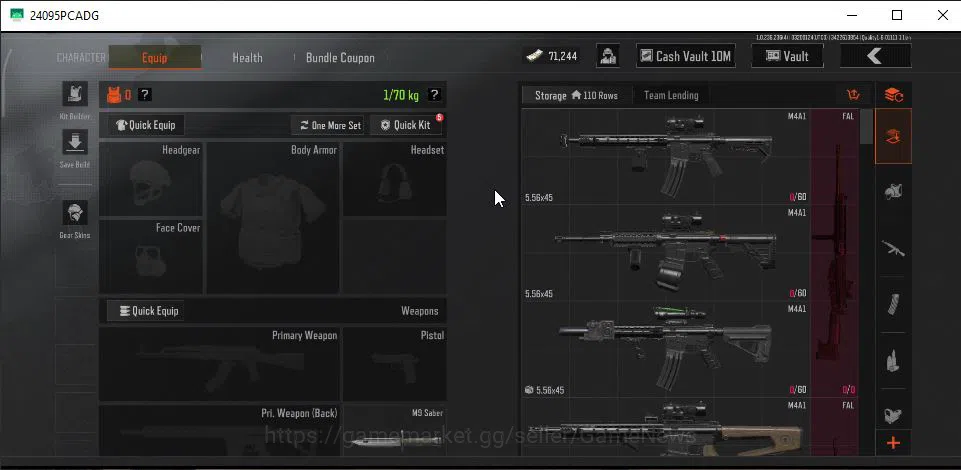Filter storage by the rifle weapons icon
The width and height of the screenshot is (961, 470).
click(894, 248)
